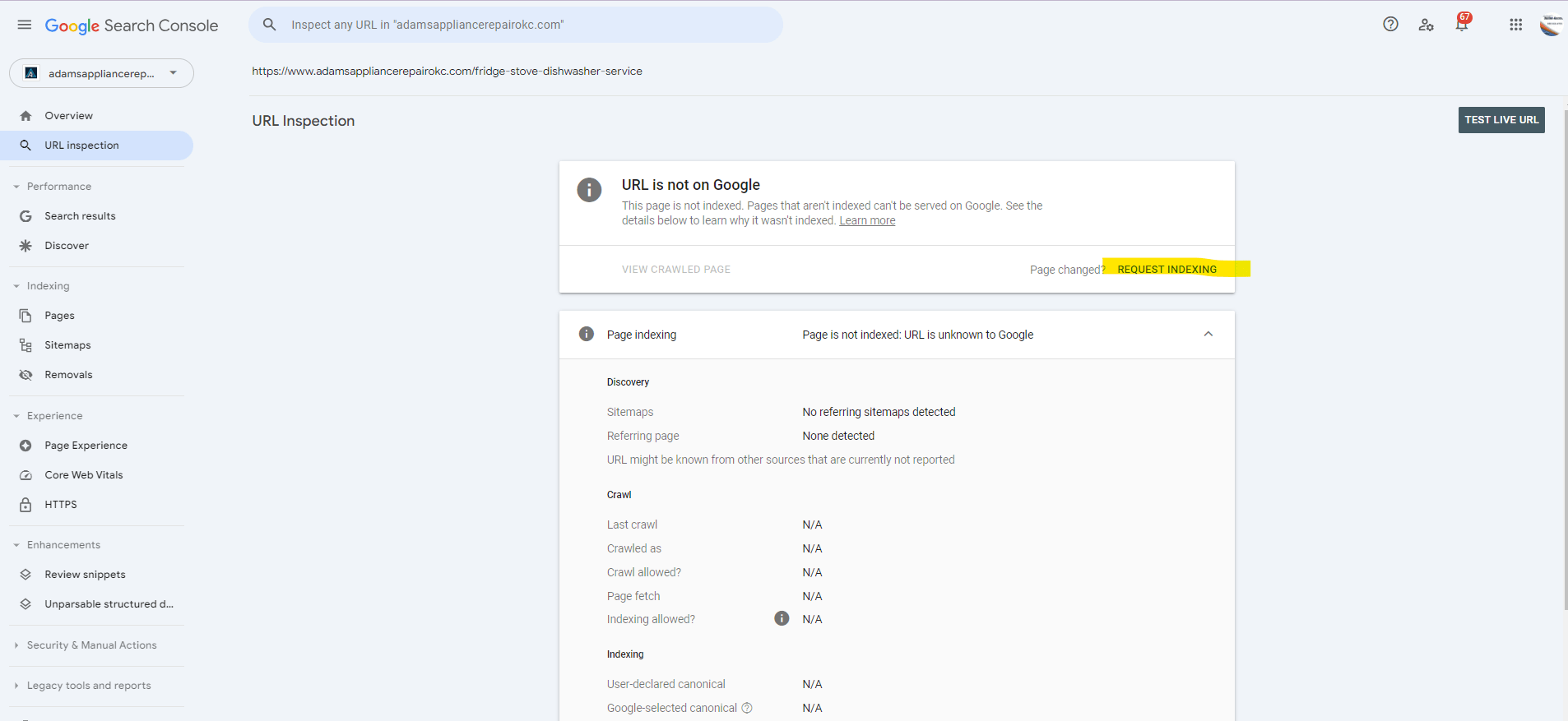Collapse the Page indexing section
This screenshot has width=1568, height=721.
pyautogui.click(x=1208, y=335)
